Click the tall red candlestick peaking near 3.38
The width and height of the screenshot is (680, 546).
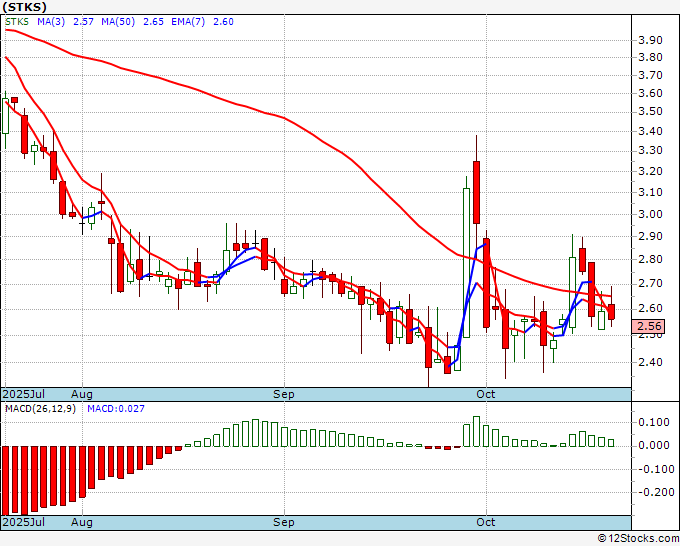[x=476, y=192]
